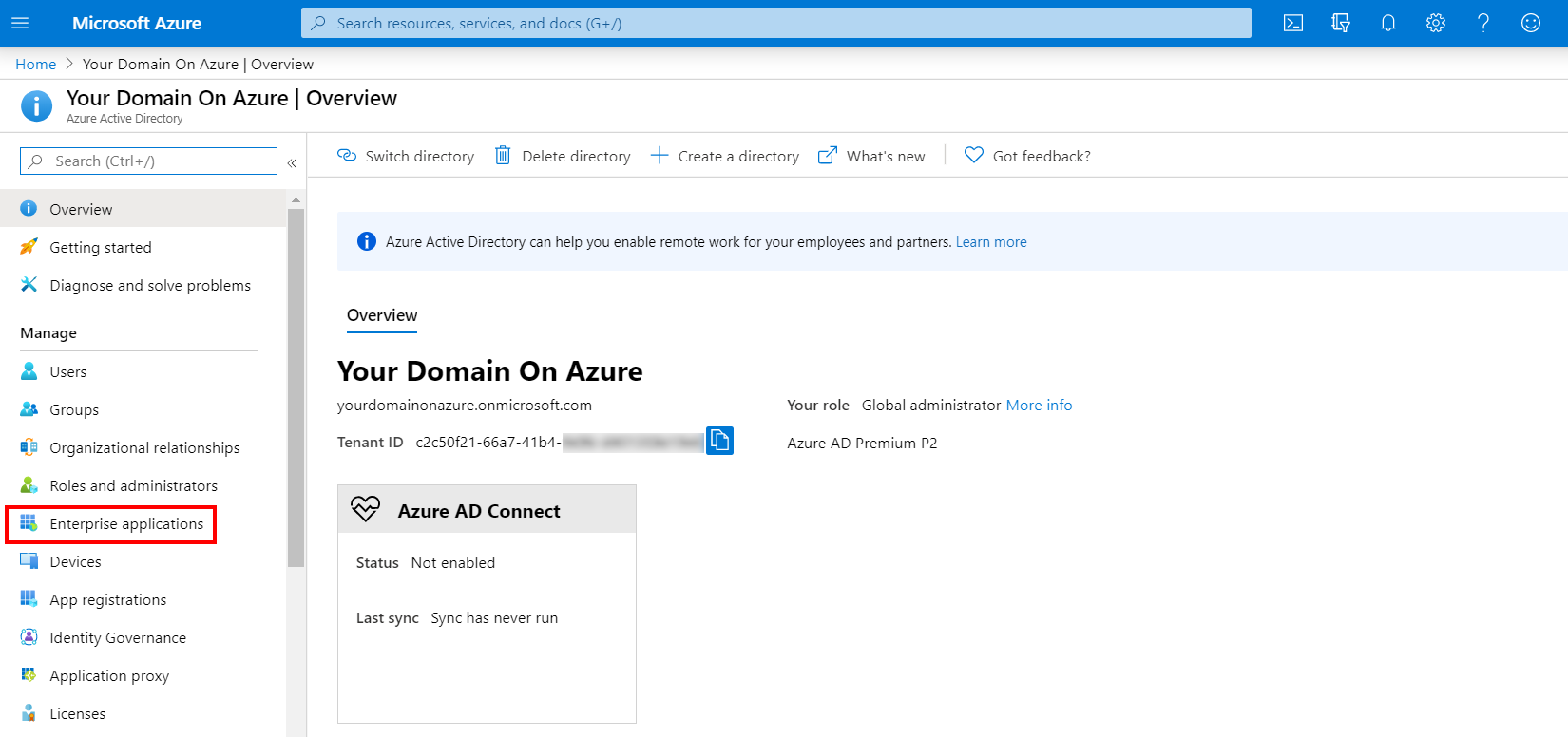Open the Cloud Shell icon

pos(1292,23)
